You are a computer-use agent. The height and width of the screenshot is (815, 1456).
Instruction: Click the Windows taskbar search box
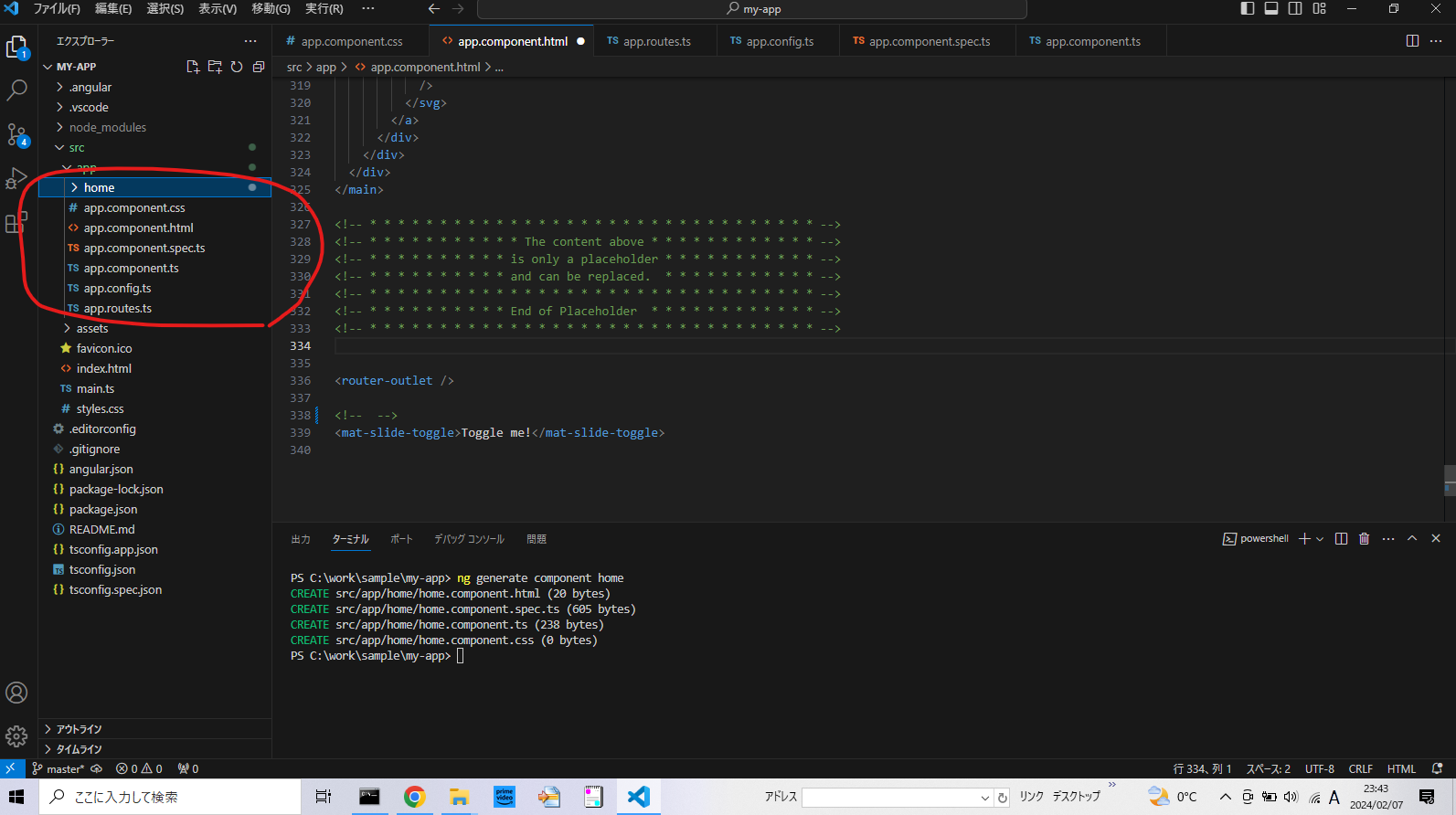[x=170, y=797]
